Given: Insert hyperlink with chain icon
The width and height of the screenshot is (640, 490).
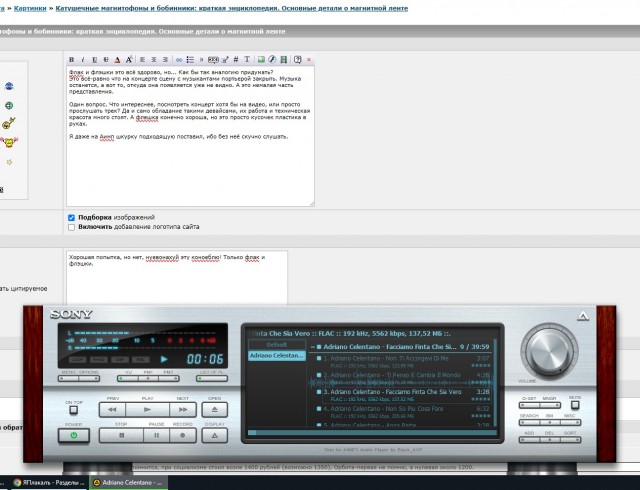Looking at the screenshot, I should click(179, 60).
